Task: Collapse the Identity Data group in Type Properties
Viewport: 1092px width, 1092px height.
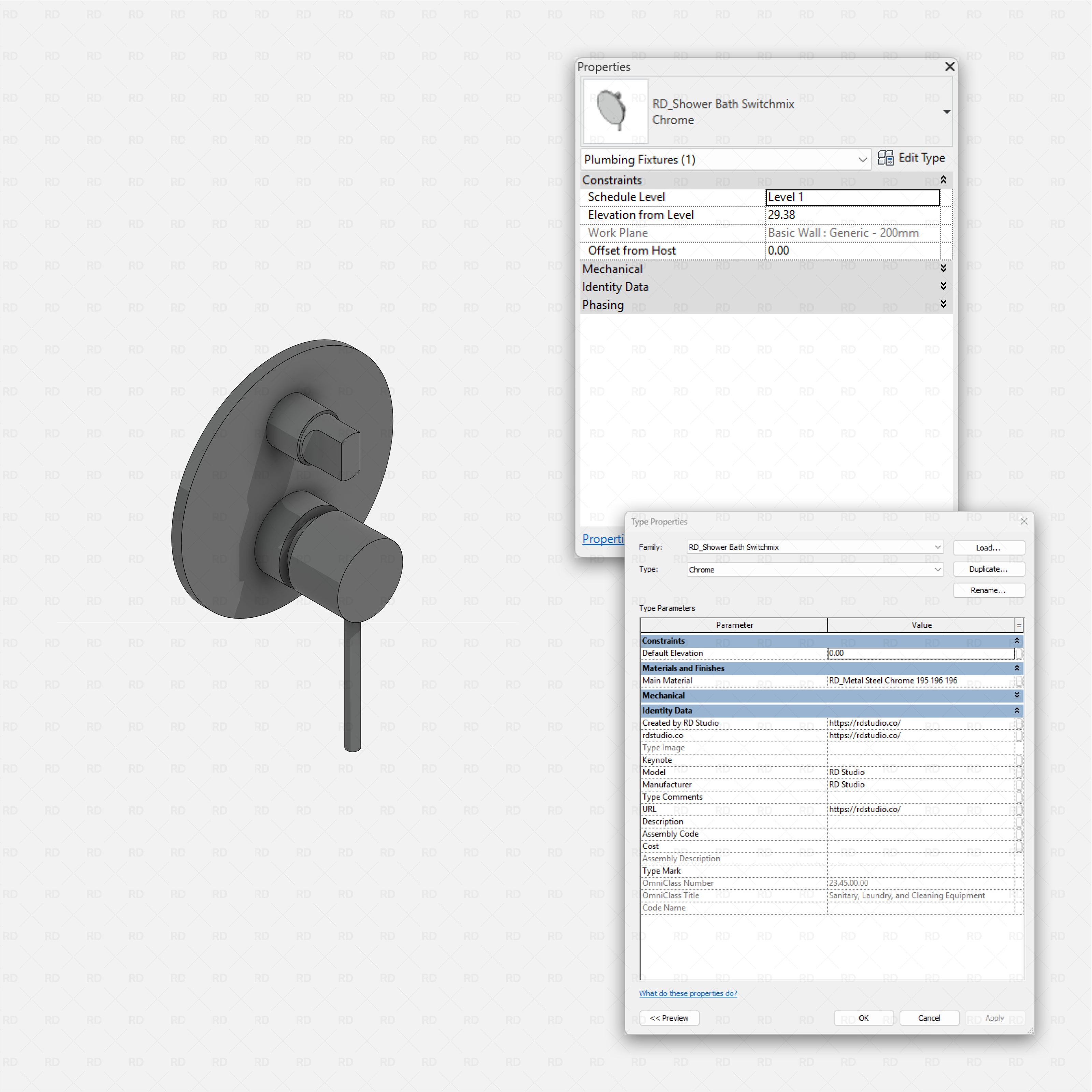Action: coord(1017,710)
